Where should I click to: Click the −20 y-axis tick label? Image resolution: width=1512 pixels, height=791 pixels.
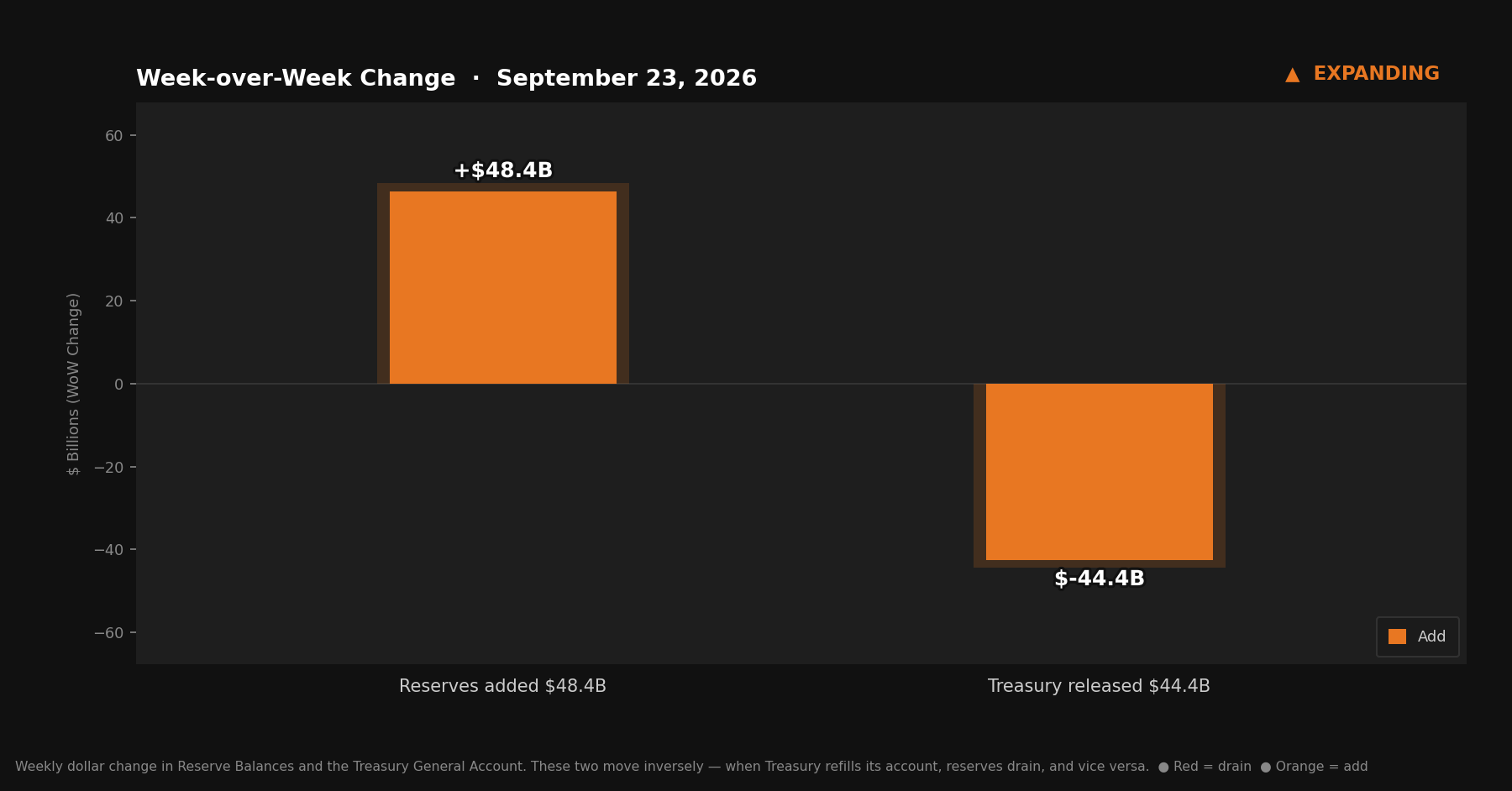tap(108, 468)
